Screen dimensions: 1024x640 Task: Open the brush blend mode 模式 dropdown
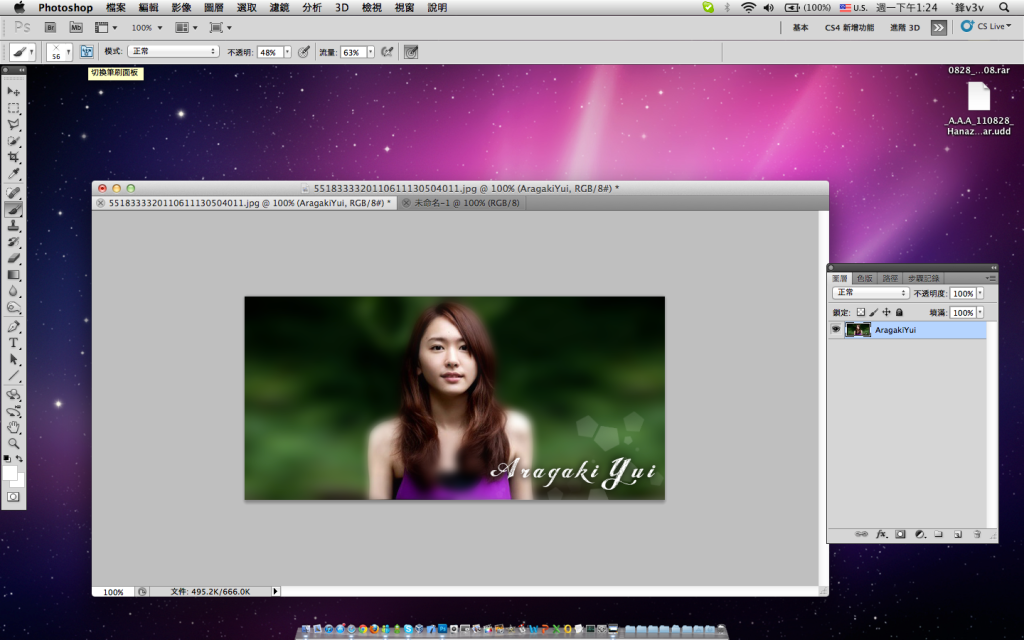173,51
